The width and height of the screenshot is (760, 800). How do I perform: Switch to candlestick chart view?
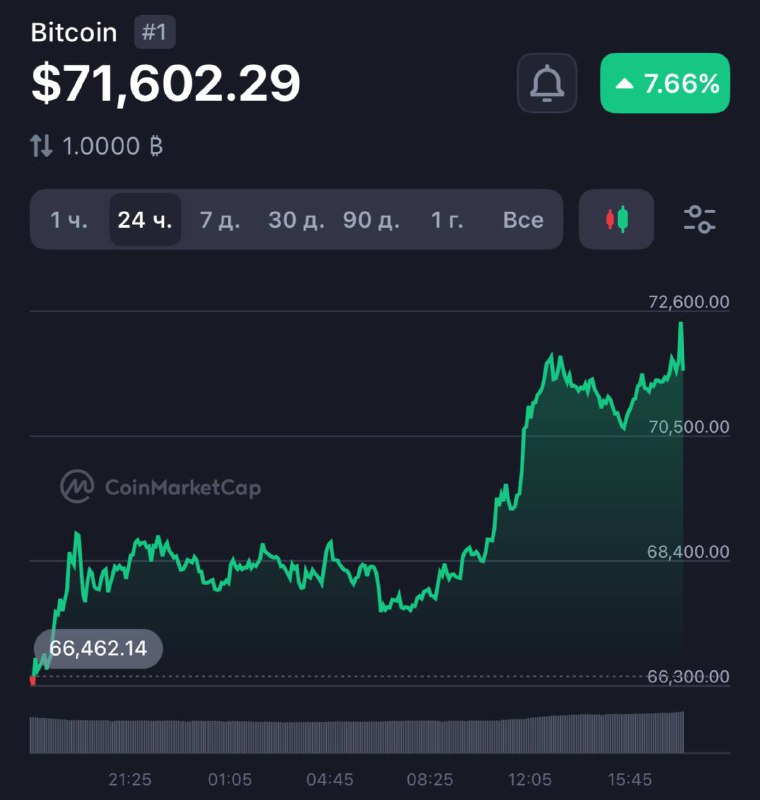click(616, 219)
